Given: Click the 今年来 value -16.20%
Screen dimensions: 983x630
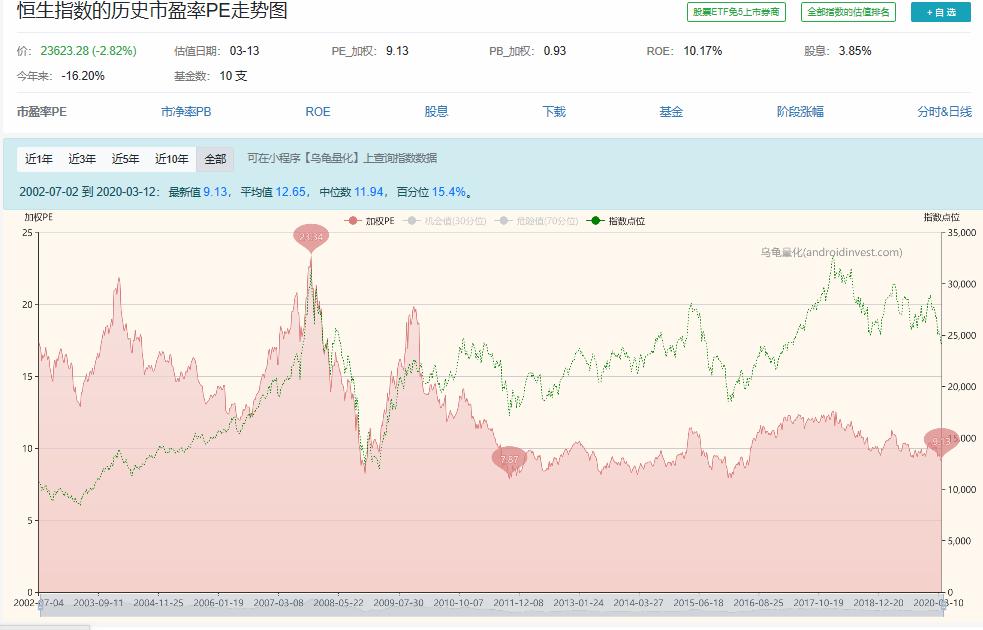Looking at the screenshot, I should (83, 76).
